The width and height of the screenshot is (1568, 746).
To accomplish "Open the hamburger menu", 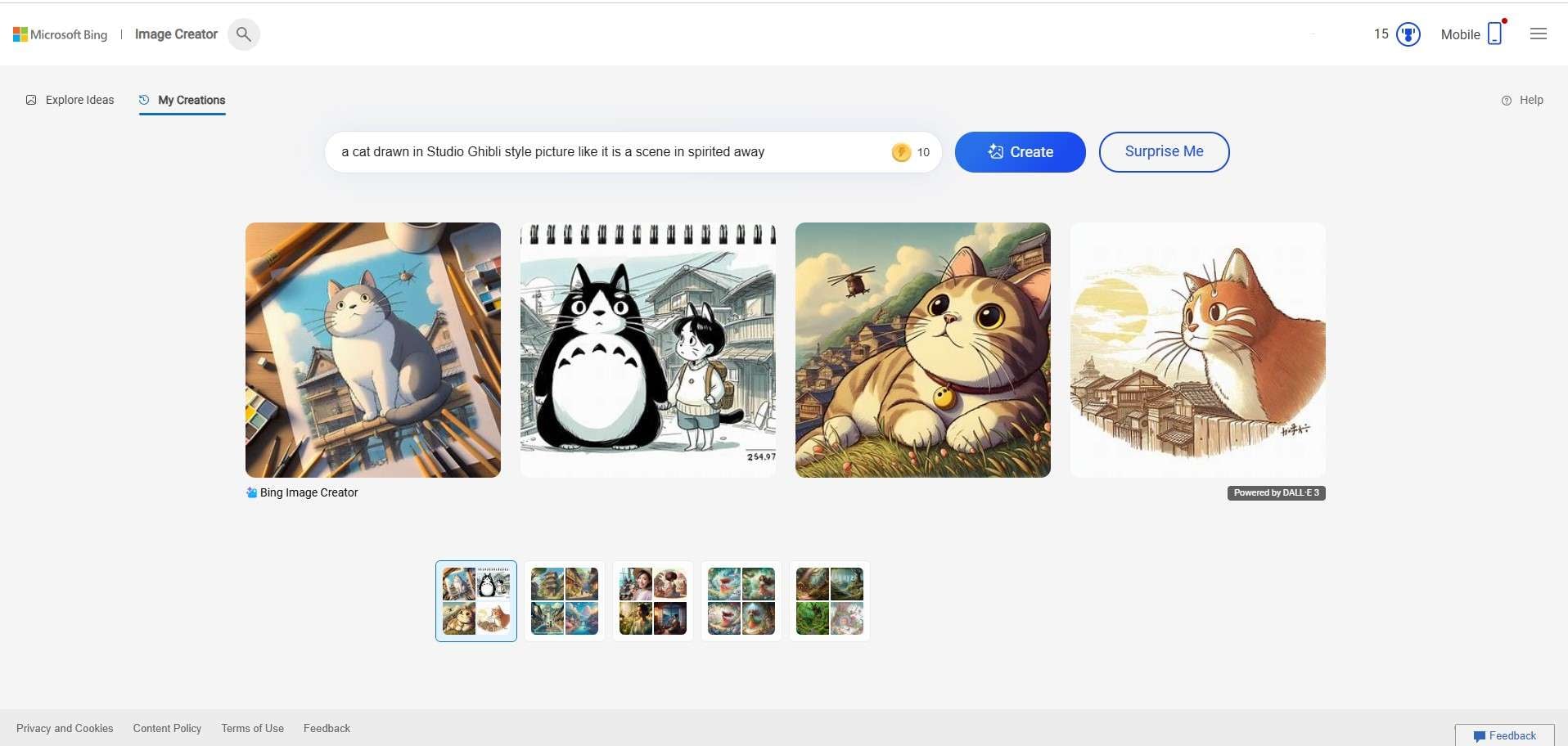I will pos(1539,34).
